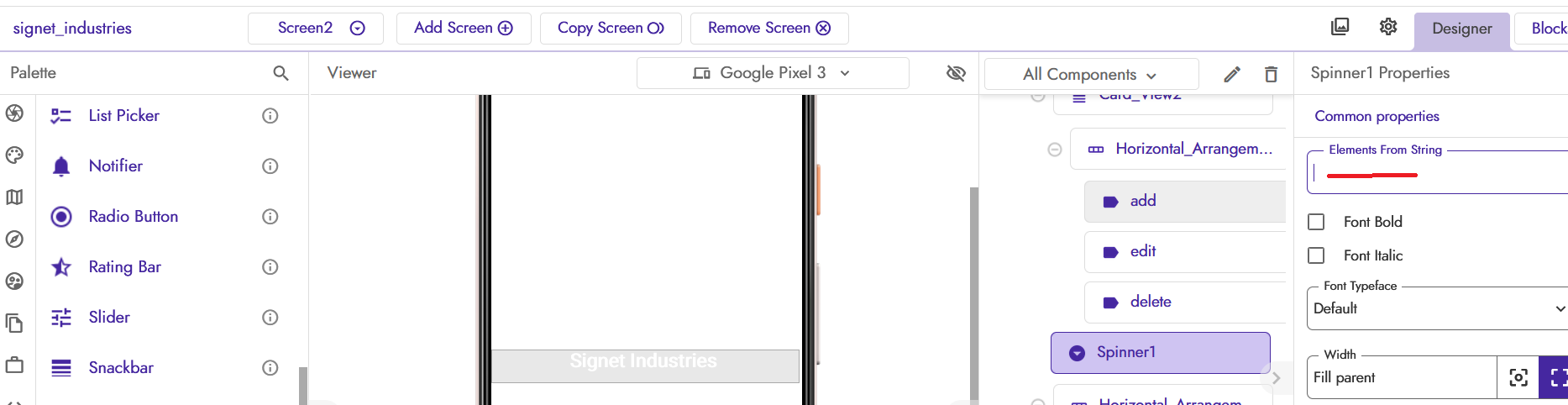Click the rename pencil icon

tap(1232, 74)
